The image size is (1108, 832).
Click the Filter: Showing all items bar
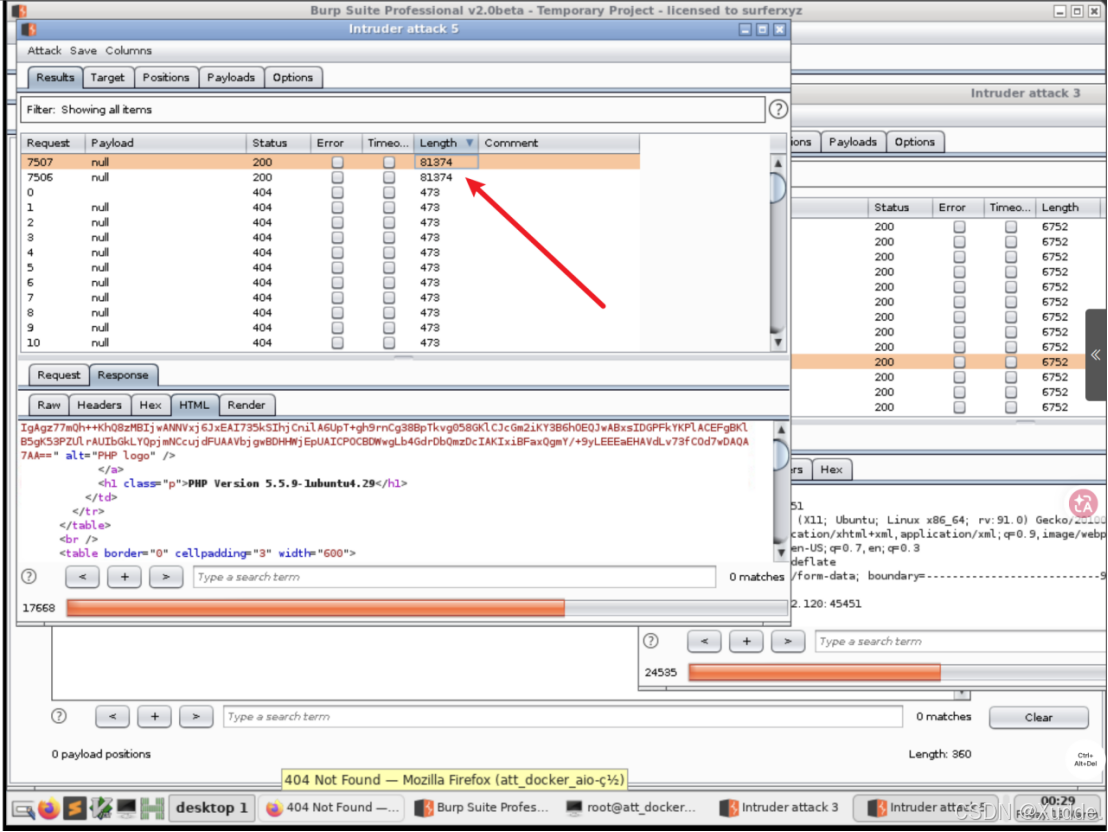pos(393,110)
